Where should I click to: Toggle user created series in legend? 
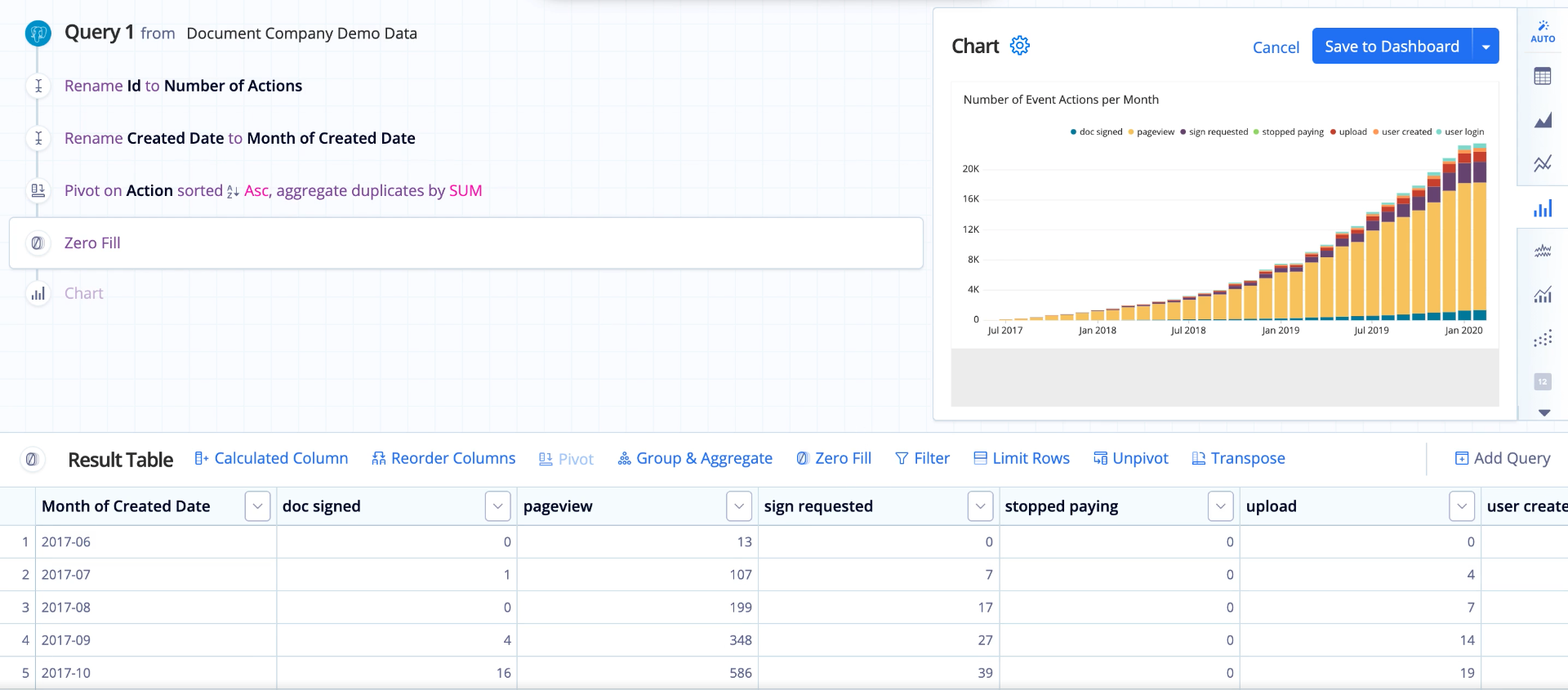1402,131
